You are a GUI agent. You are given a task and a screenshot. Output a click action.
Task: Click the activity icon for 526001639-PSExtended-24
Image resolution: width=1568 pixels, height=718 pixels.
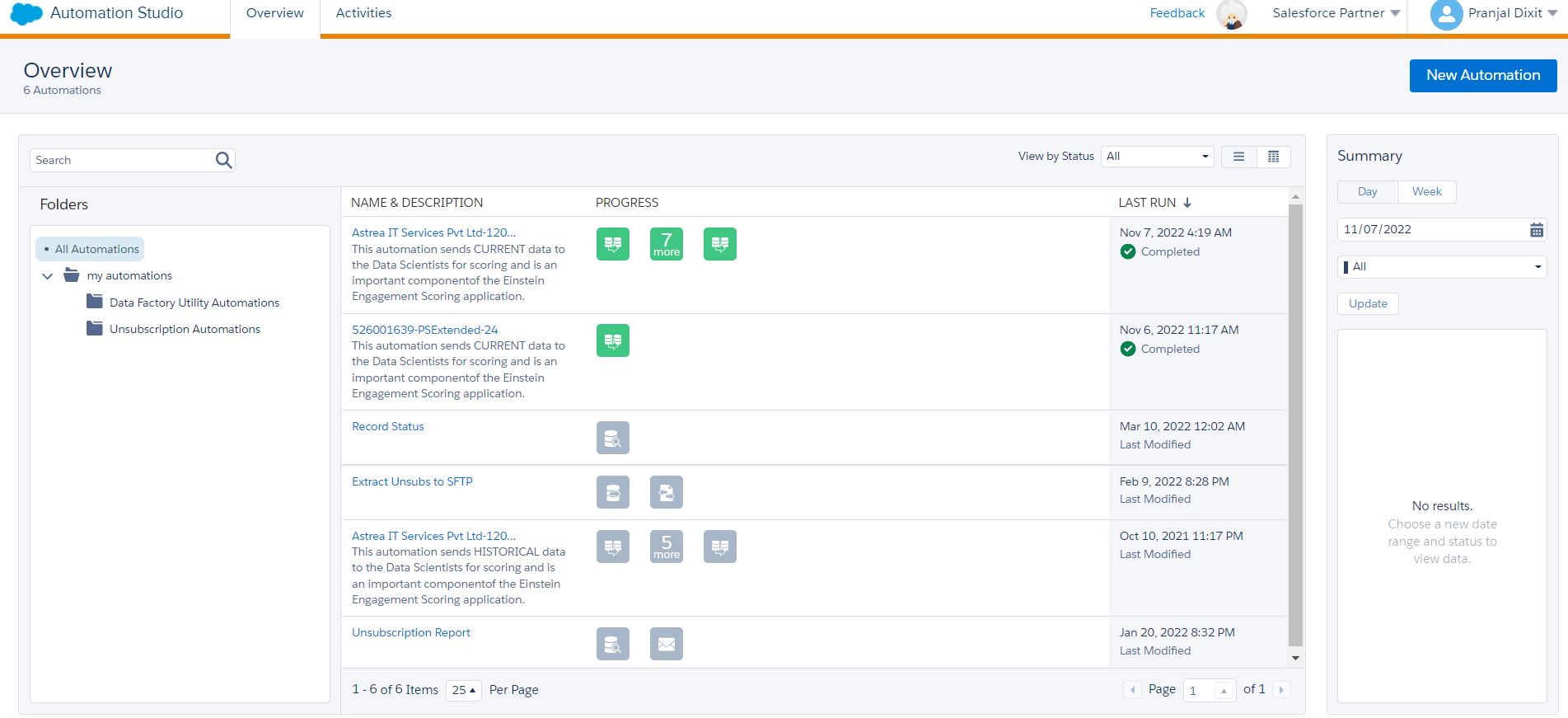(x=613, y=340)
